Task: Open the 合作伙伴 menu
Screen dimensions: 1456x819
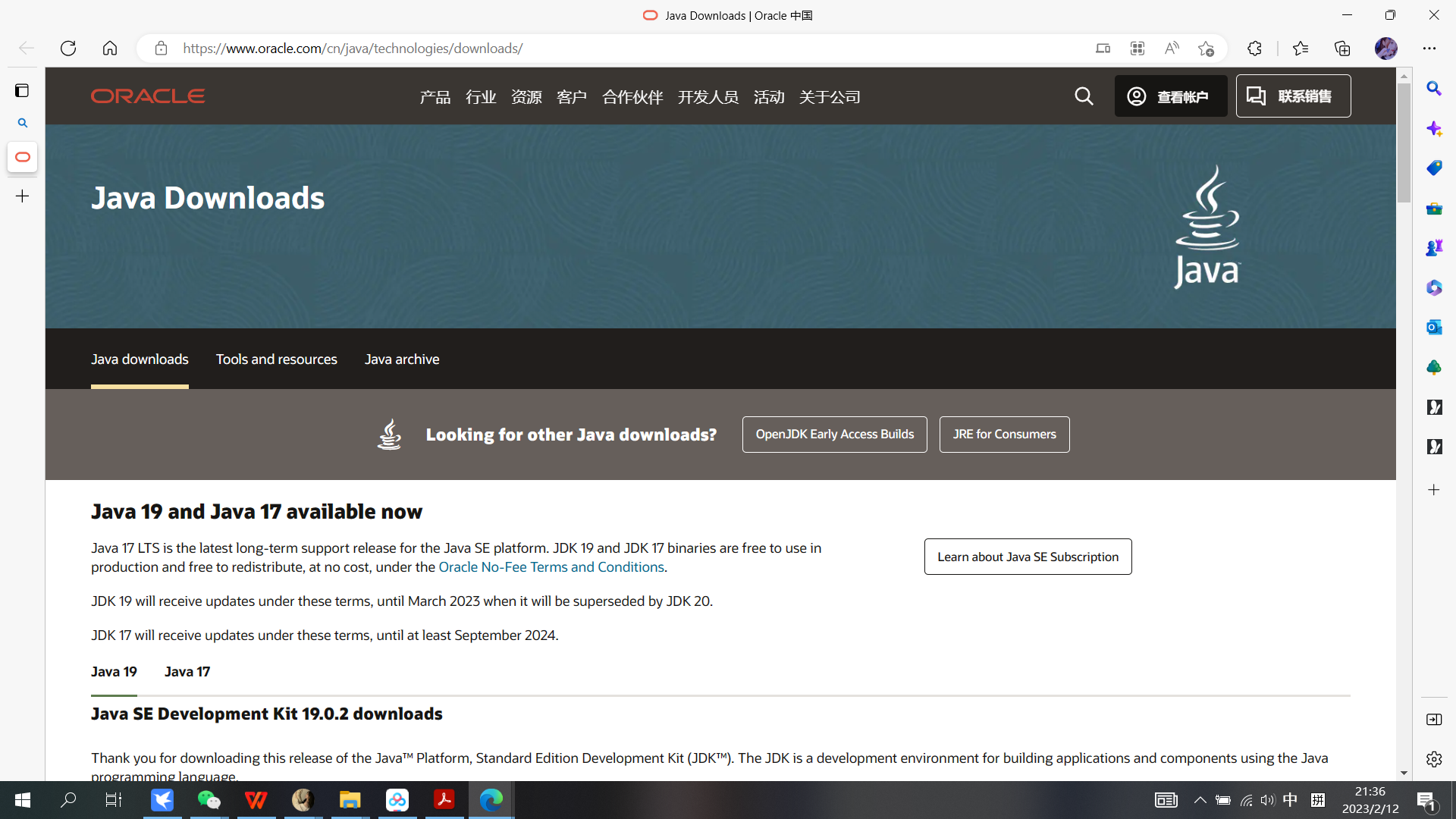Action: click(632, 97)
